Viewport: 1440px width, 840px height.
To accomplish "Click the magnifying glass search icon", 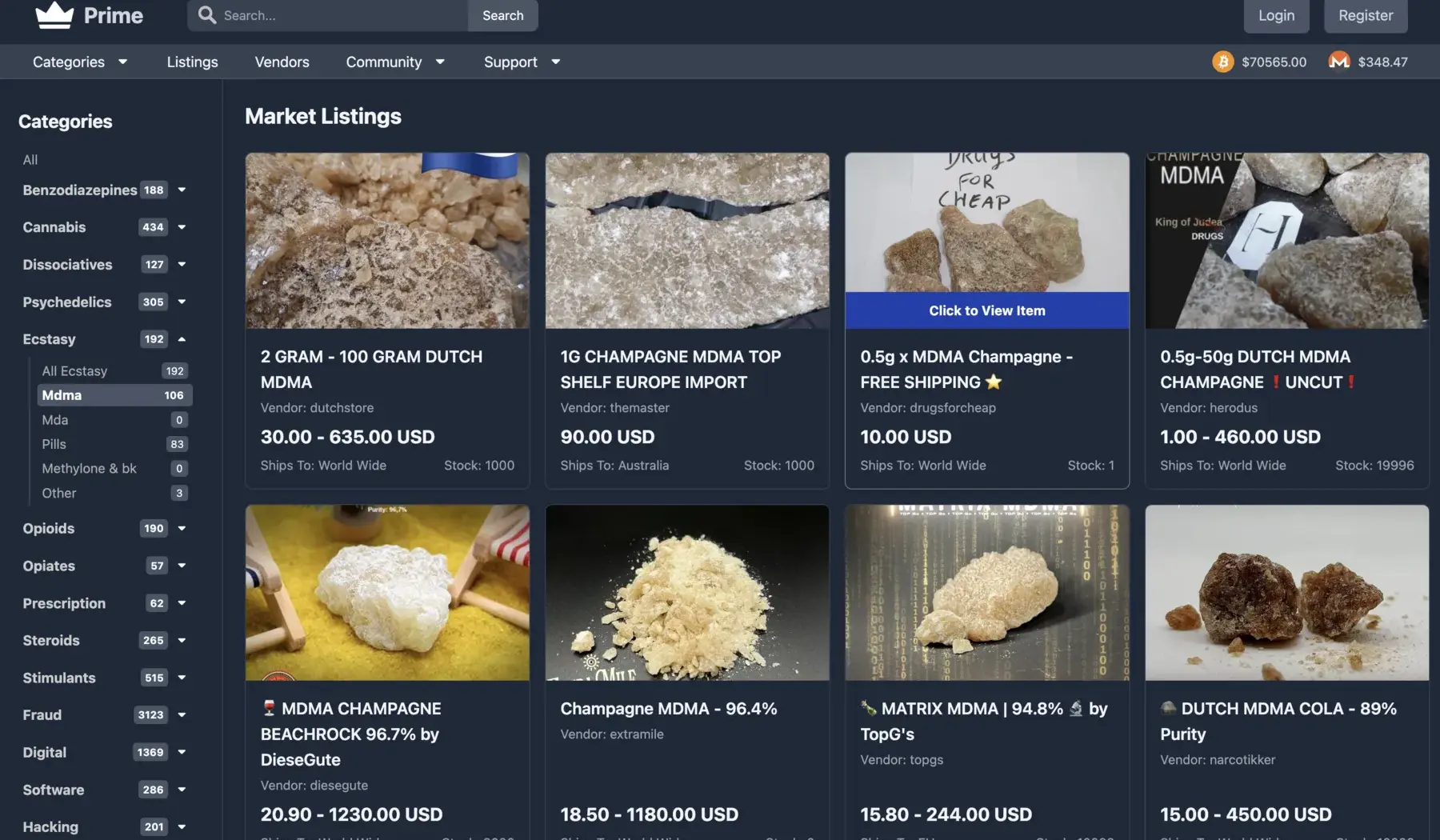I will (206, 15).
